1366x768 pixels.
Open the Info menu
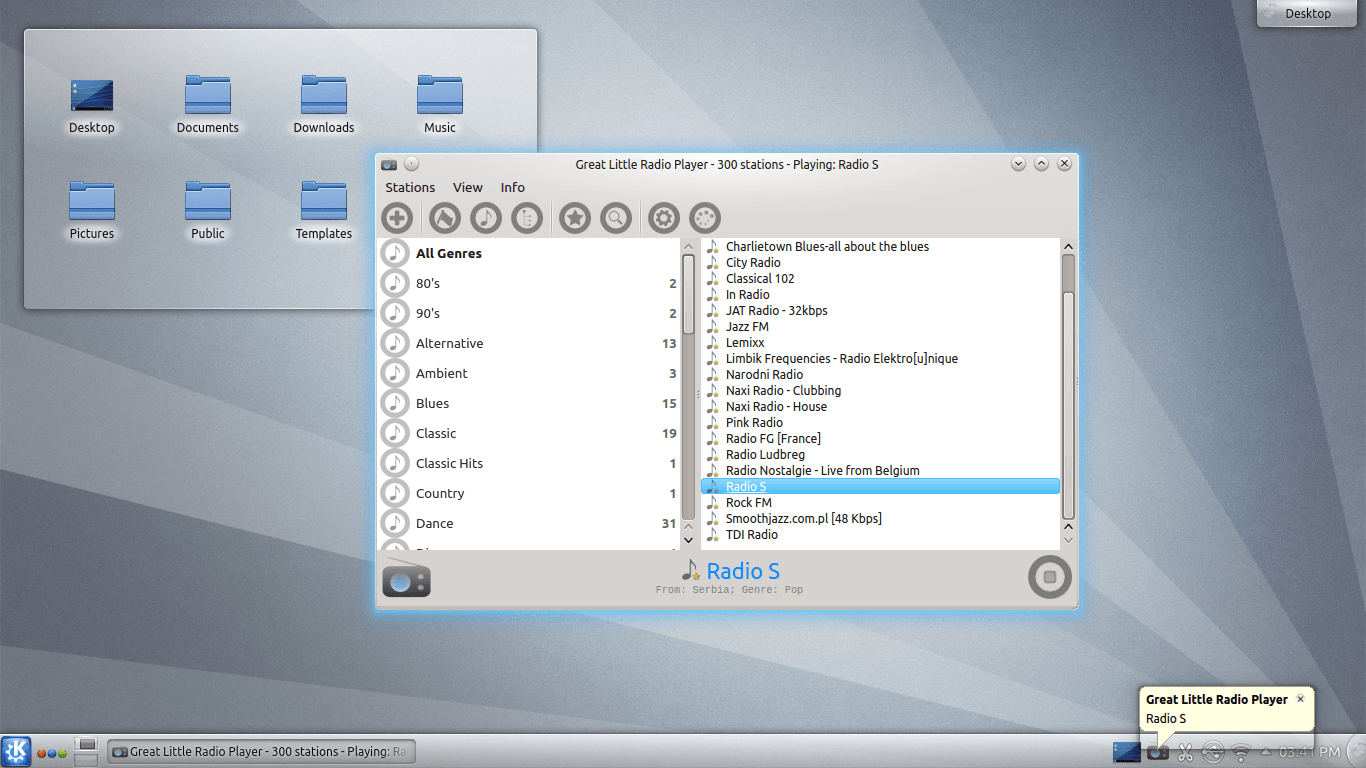[512, 187]
